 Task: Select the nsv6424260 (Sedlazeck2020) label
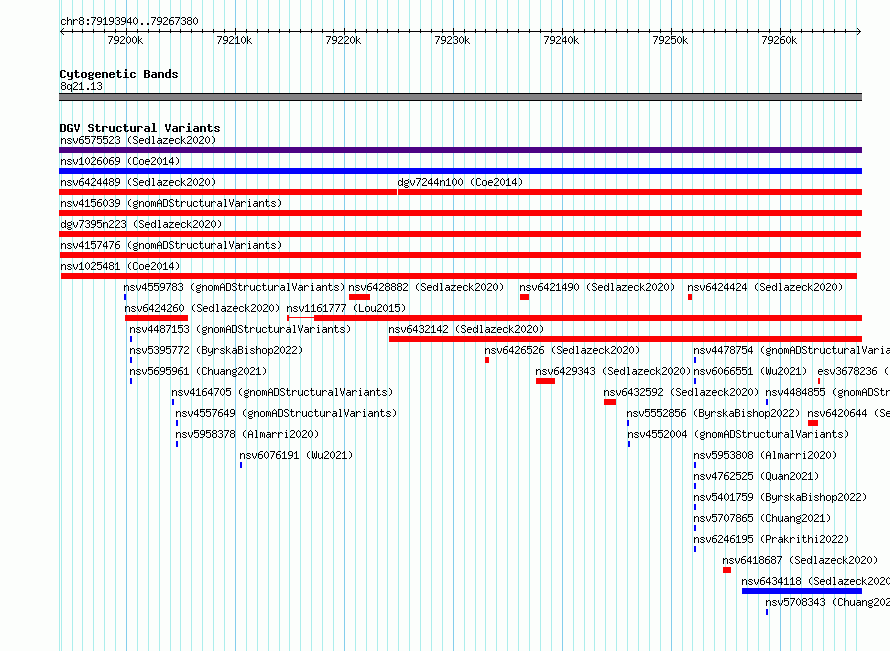coord(202,308)
